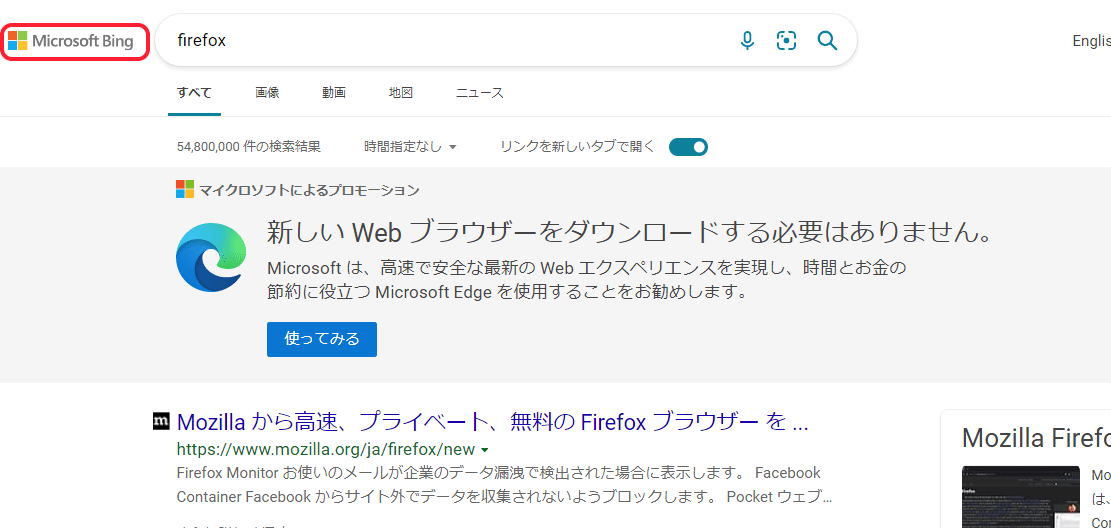Open visual search camera icon

tap(787, 41)
